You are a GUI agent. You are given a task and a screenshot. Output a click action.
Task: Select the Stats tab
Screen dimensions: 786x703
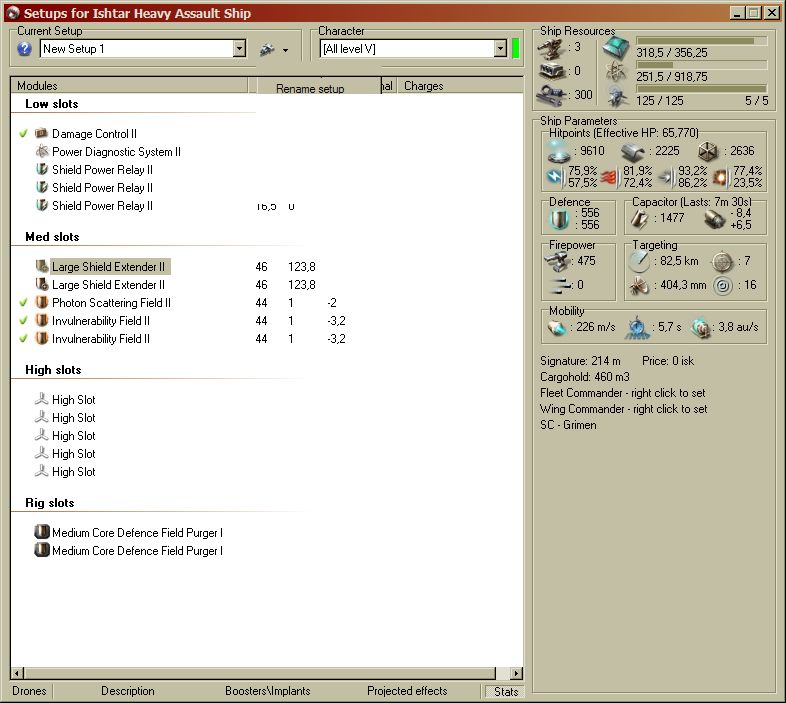pyautogui.click(x=506, y=691)
